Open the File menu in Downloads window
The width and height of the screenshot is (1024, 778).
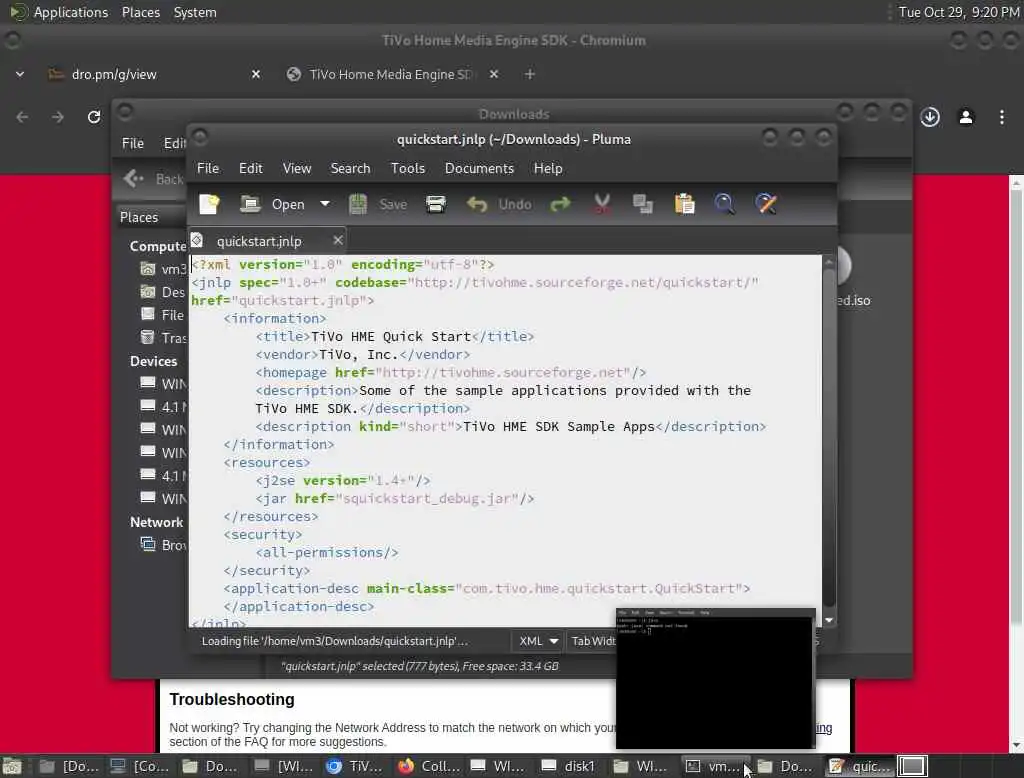pyautogui.click(x=133, y=143)
